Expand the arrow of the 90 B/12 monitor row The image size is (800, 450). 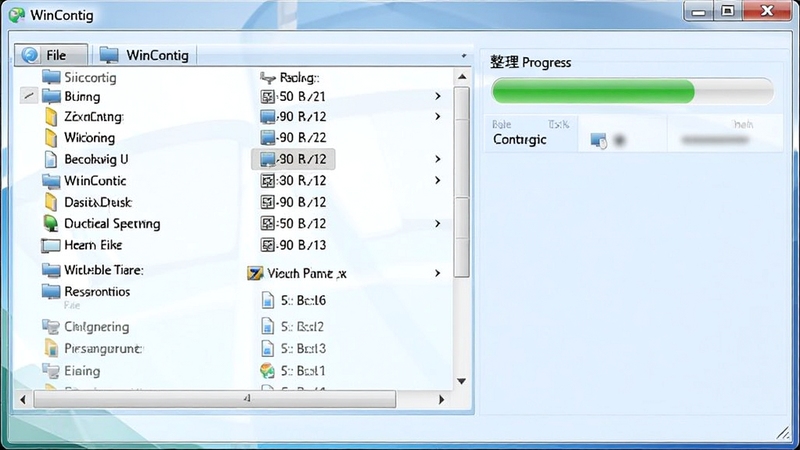click(x=438, y=116)
